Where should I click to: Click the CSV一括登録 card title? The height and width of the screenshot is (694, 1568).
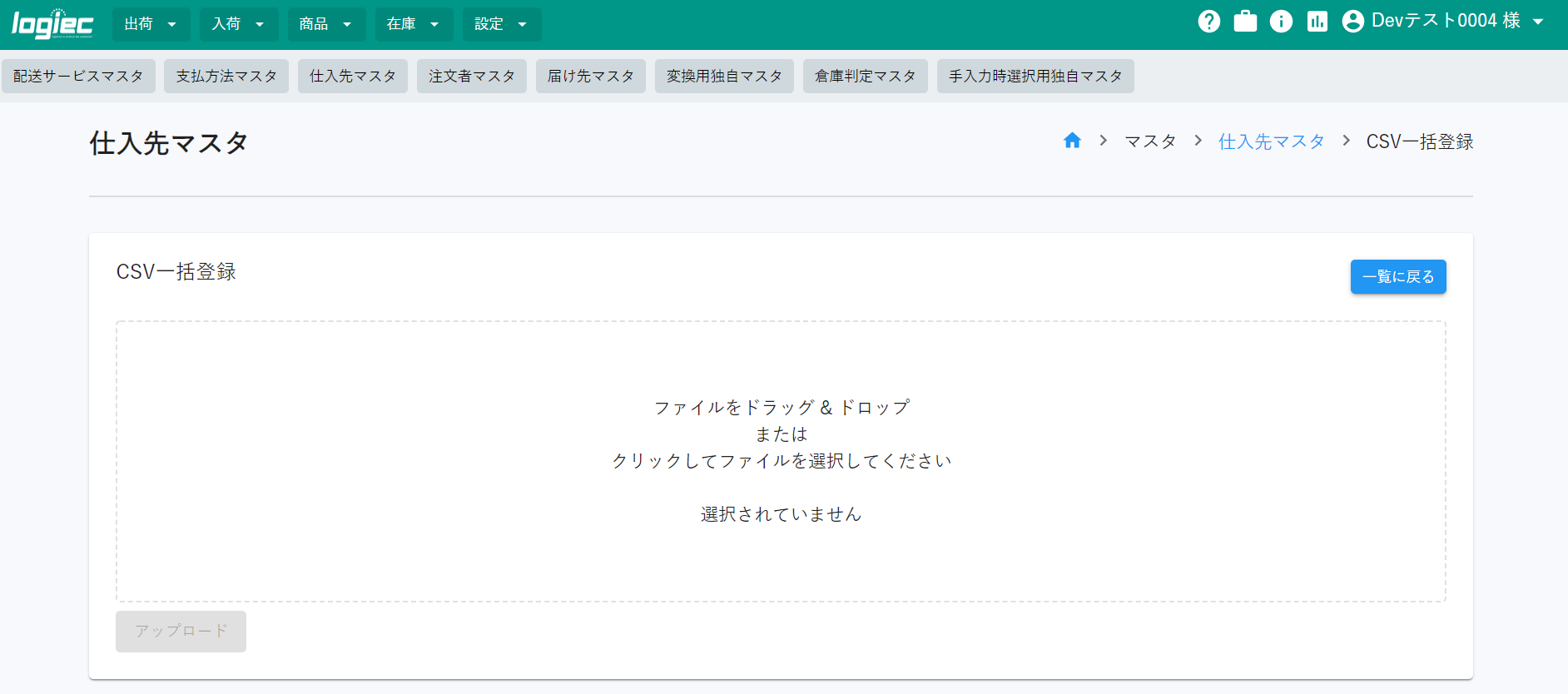pyautogui.click(x=176, y=271)
